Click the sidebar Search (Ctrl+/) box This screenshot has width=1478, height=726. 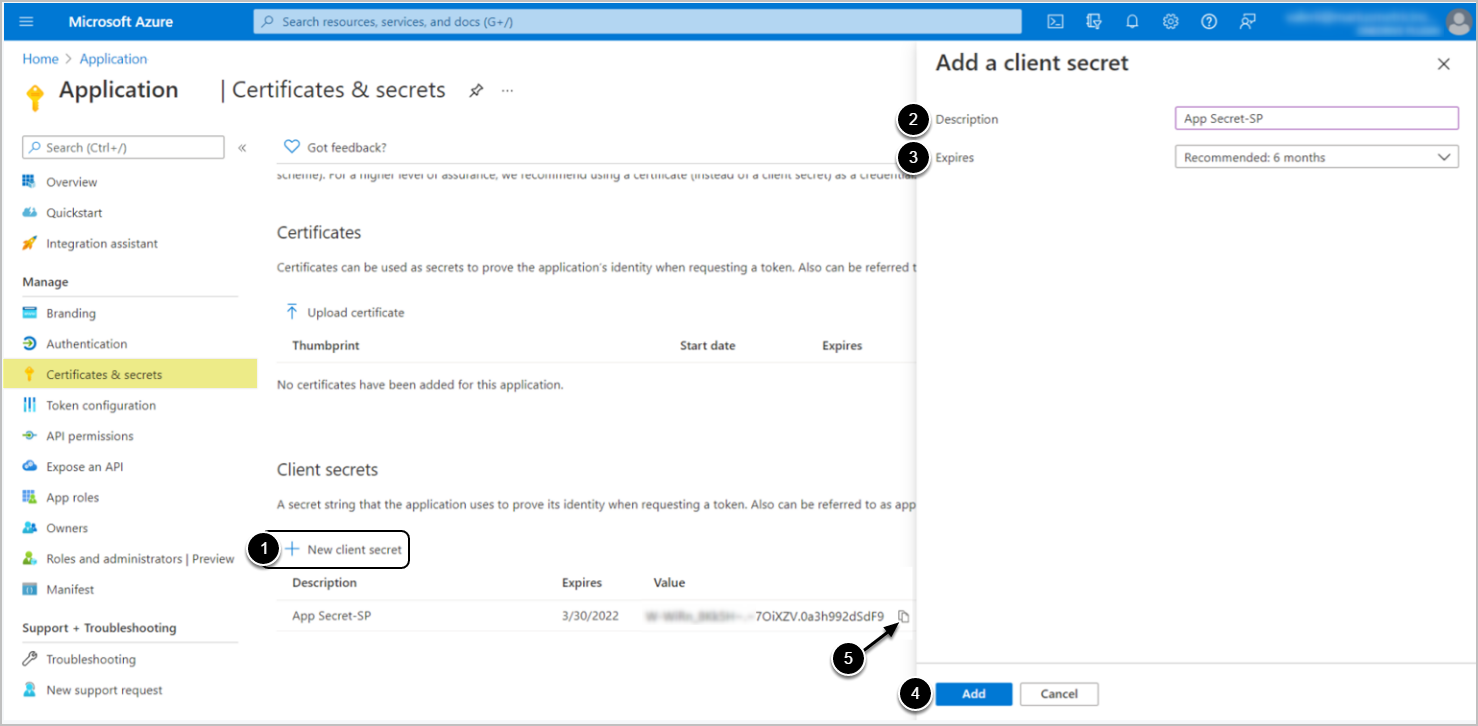[x=123, y=148]
